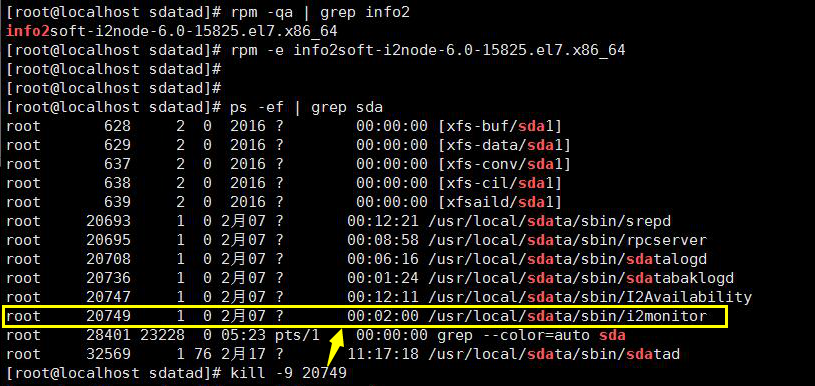Image resolution: width=815 pixels, height=386 pixels.
Task: Click the highlighted i2monitor process line
Action: (x=365, y=316)
